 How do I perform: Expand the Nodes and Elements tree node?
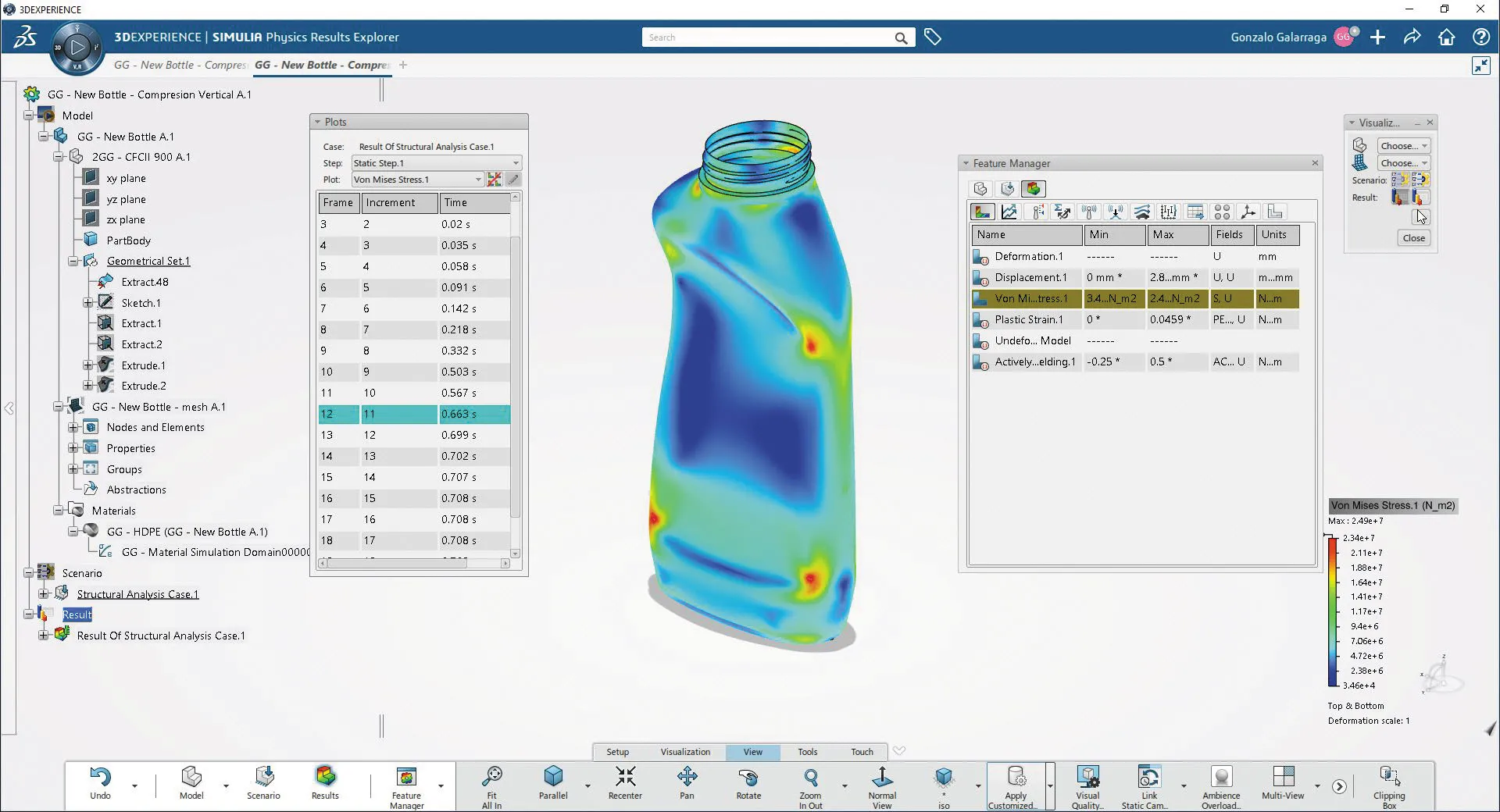click(73, 428)
